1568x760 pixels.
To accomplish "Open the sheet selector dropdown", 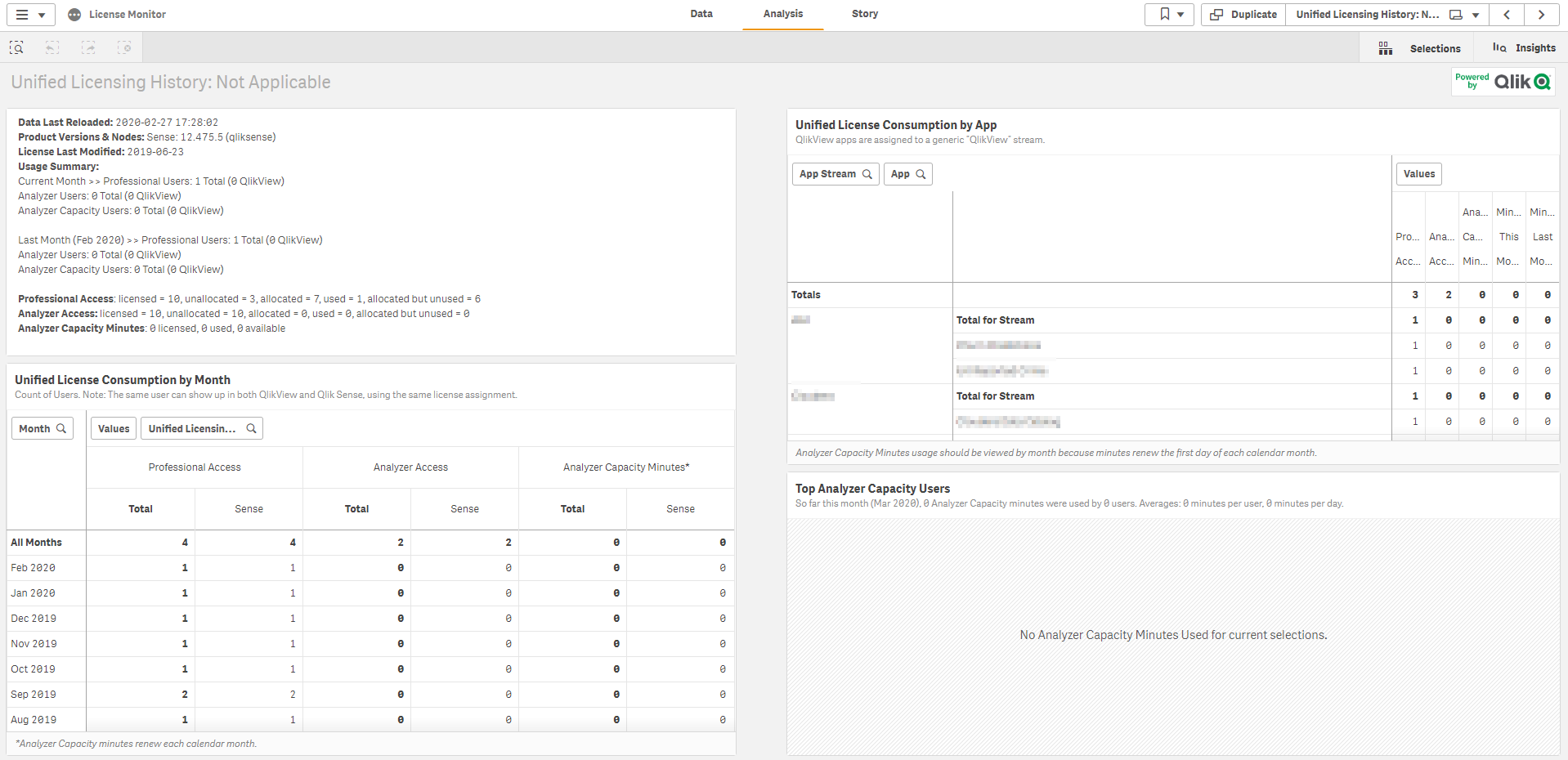I will click(x=1387, y=15).
